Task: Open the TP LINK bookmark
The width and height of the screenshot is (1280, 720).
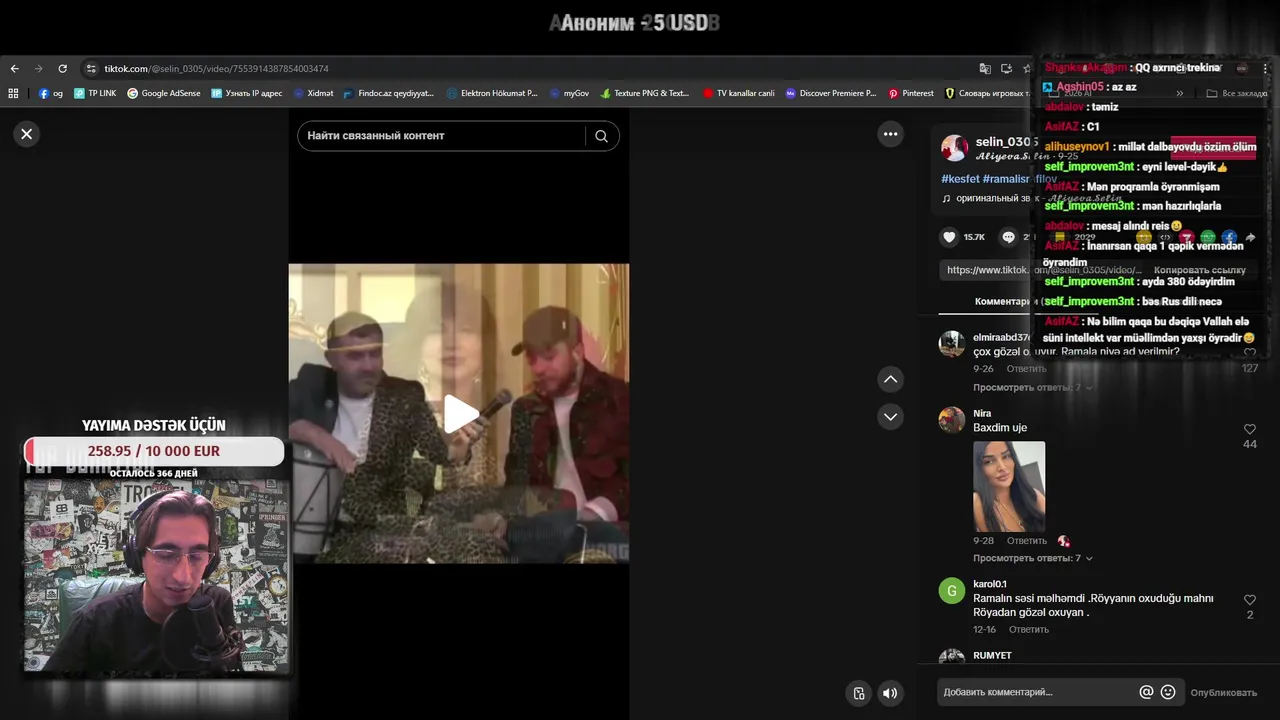Action: coord(95,93)
